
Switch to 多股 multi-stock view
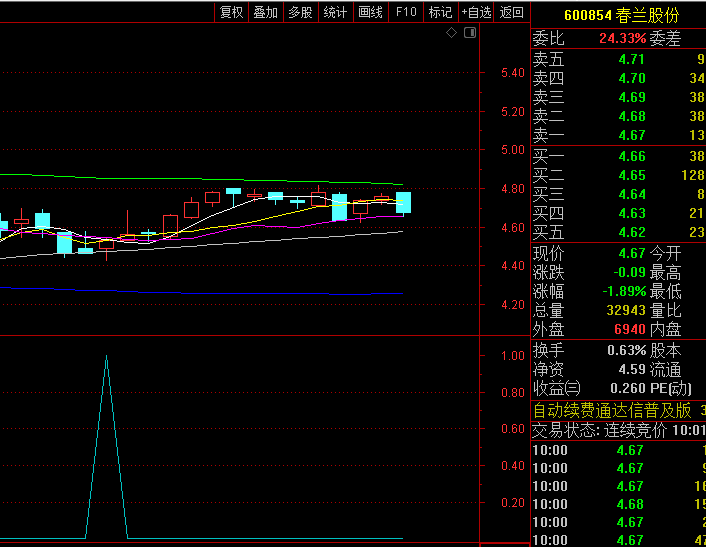pyautogui.click(x=300, y=12)
